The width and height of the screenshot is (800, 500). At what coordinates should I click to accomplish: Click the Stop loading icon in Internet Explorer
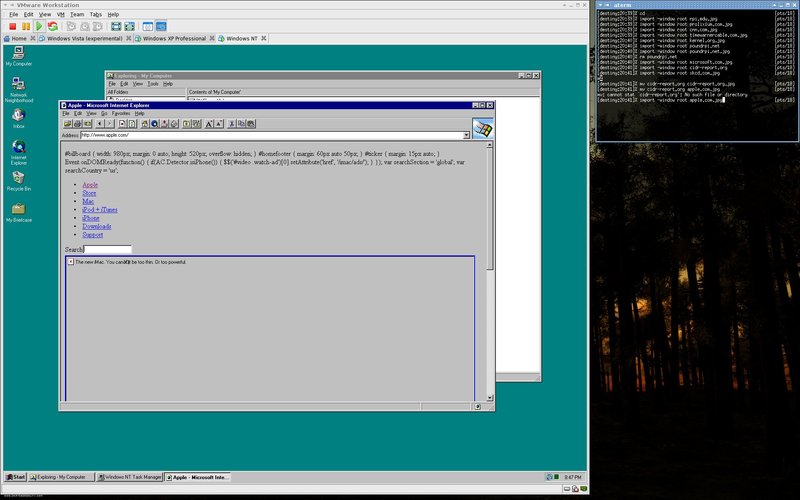122,123
